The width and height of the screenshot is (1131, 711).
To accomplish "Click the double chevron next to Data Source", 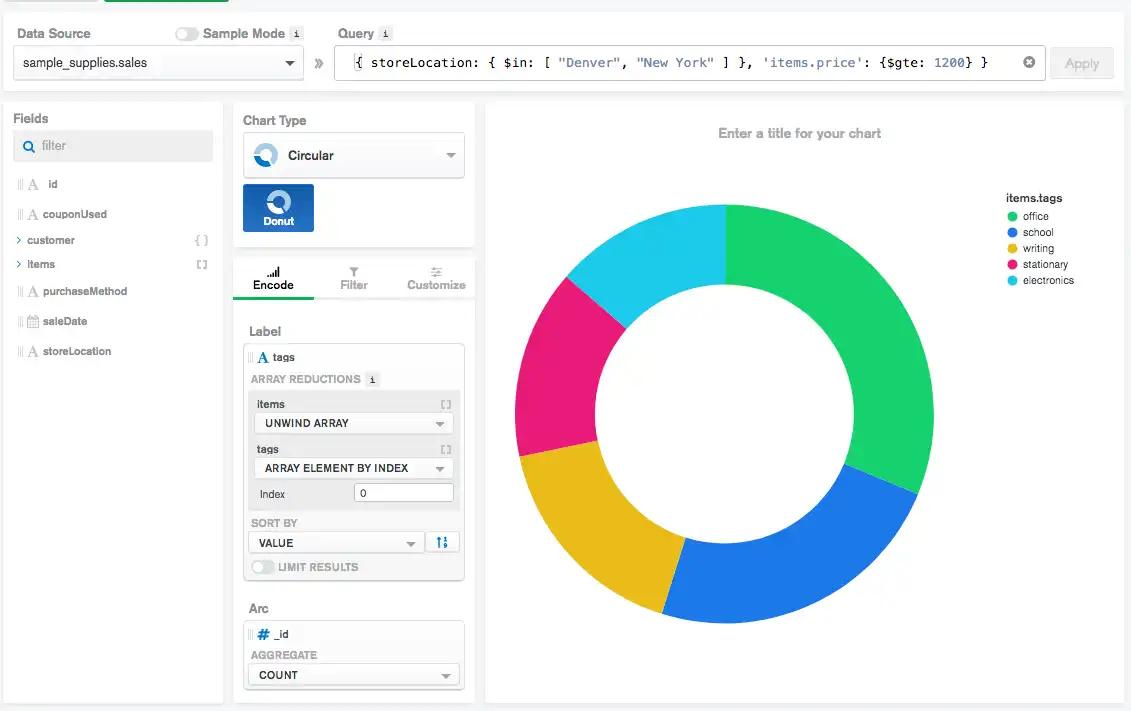I will [319, 63].
